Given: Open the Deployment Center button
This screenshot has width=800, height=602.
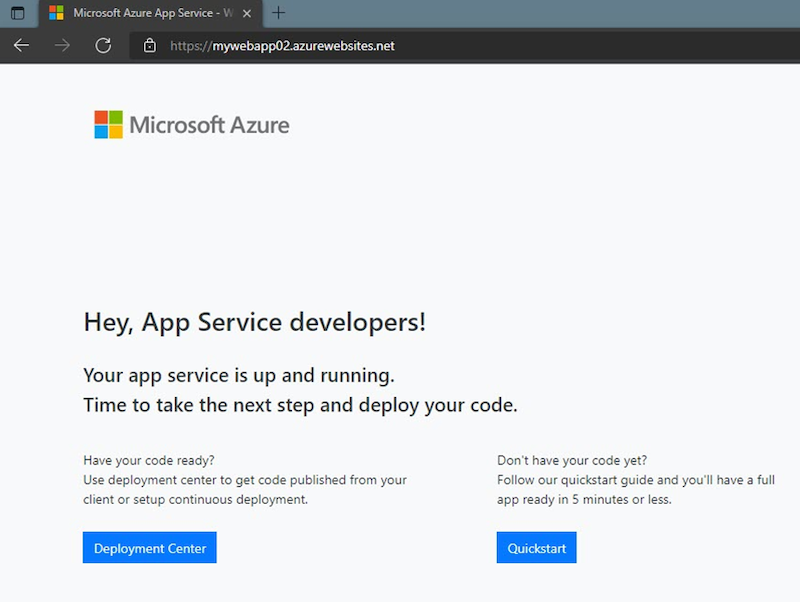Looking at the screenshot, I should [150, 548].
